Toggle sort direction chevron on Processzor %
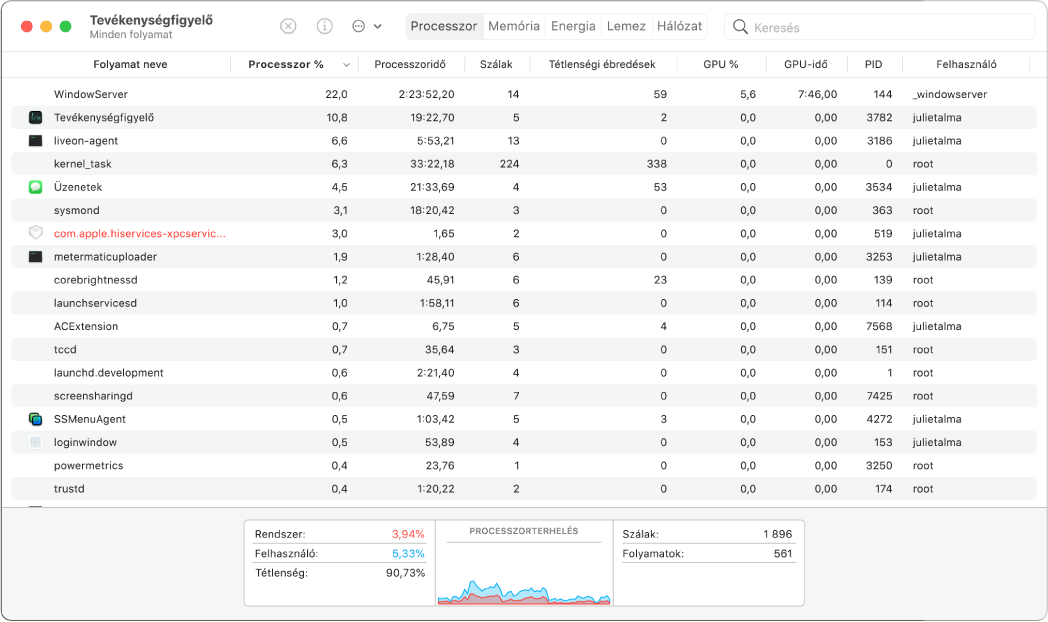 pos(346,65)
